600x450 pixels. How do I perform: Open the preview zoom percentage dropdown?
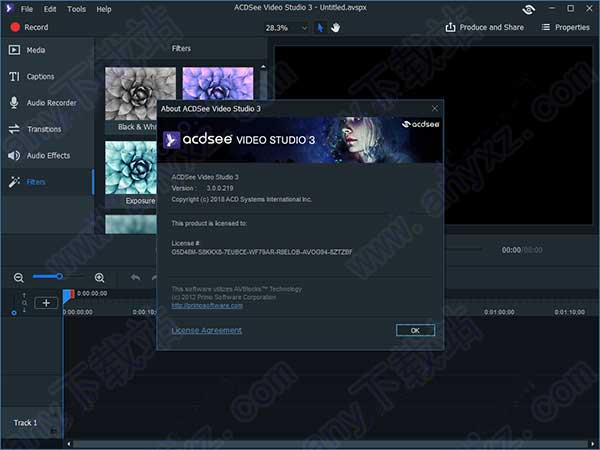305,28
